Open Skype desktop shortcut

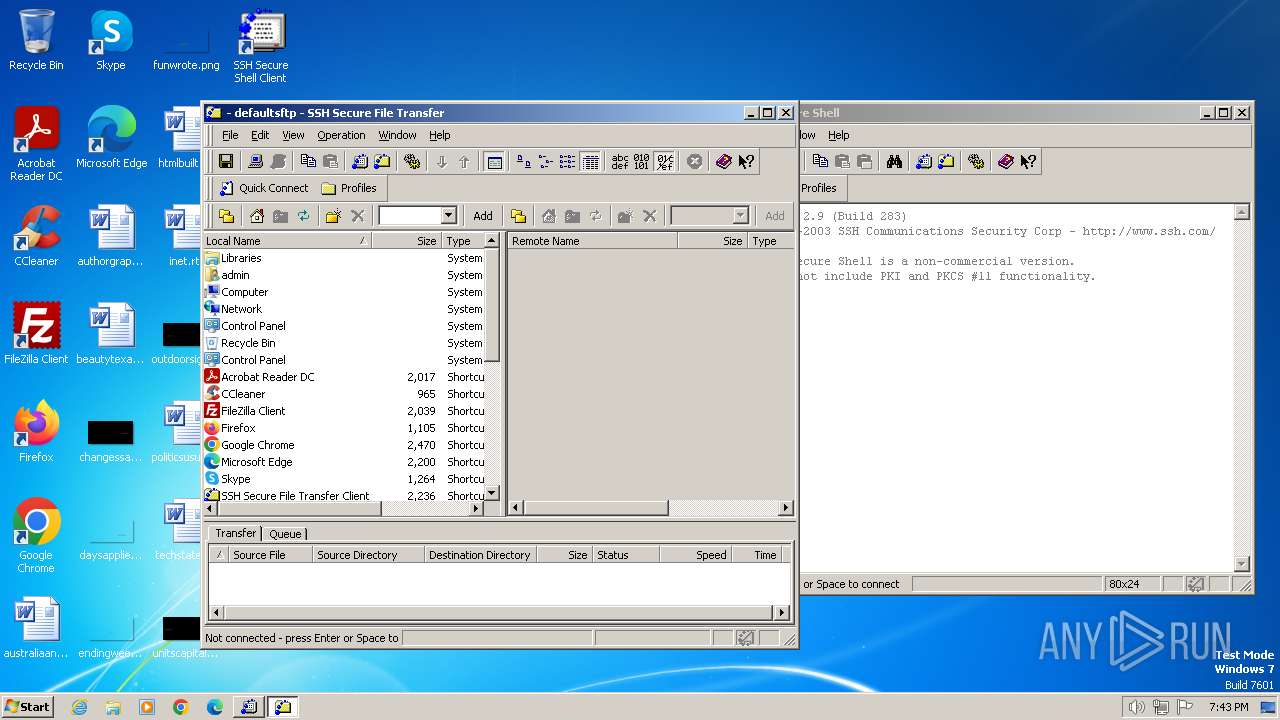pyautogui.click(x=111, y=41)
